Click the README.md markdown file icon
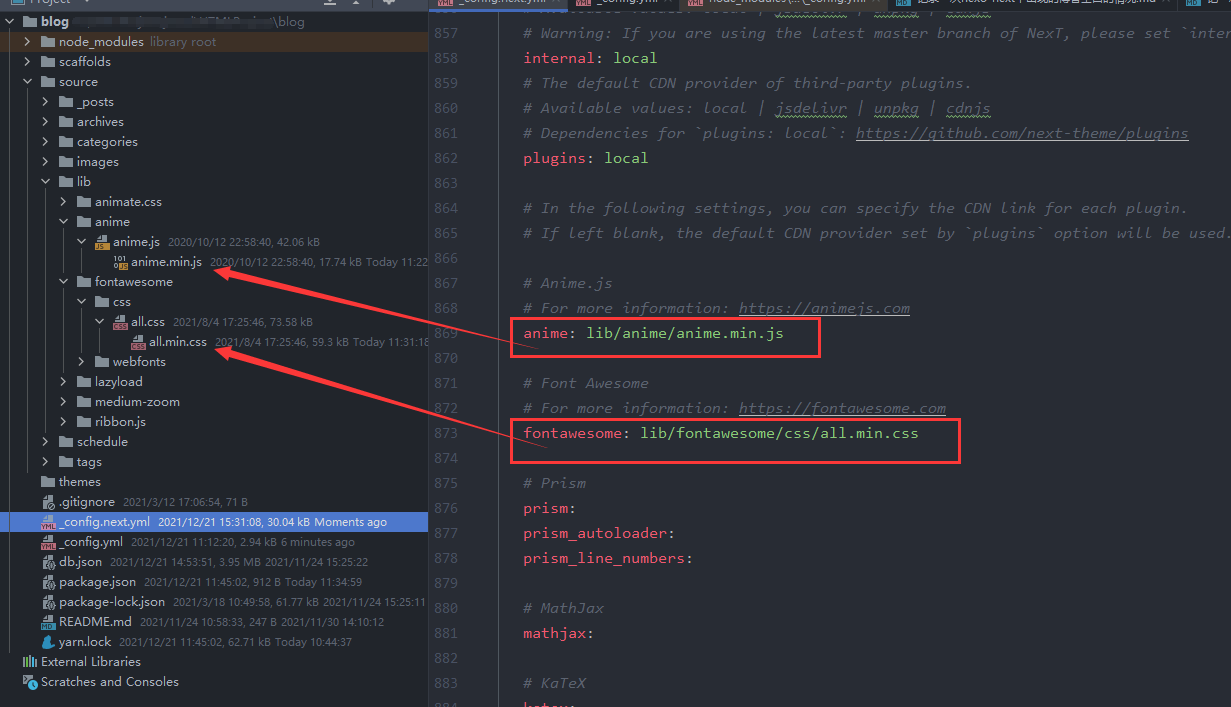Image resolution: width=1231 pixels, height=707 pixels. click(49, 622)
